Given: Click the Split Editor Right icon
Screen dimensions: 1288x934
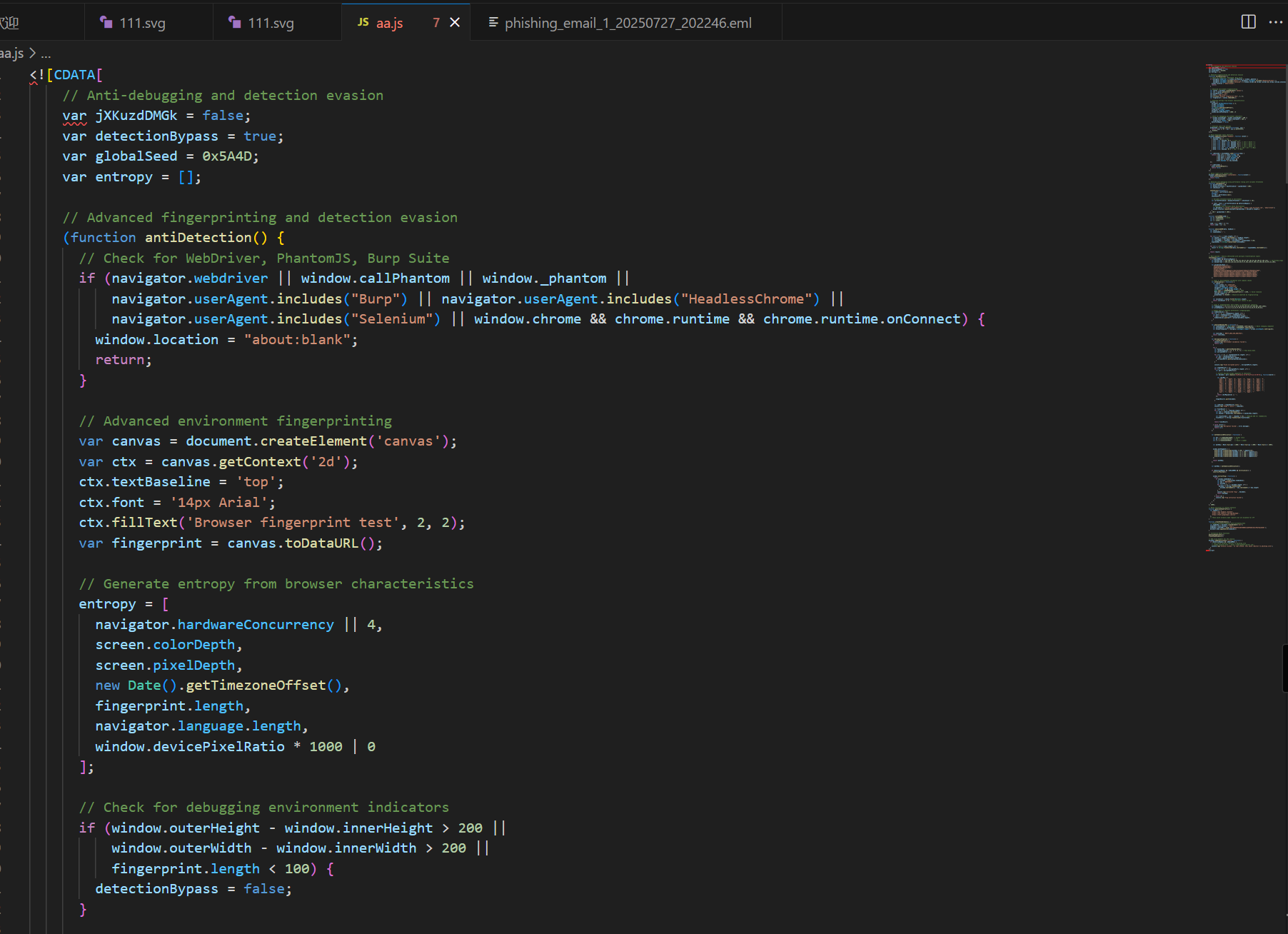Looking at the screenshot, I should 1248,22.
